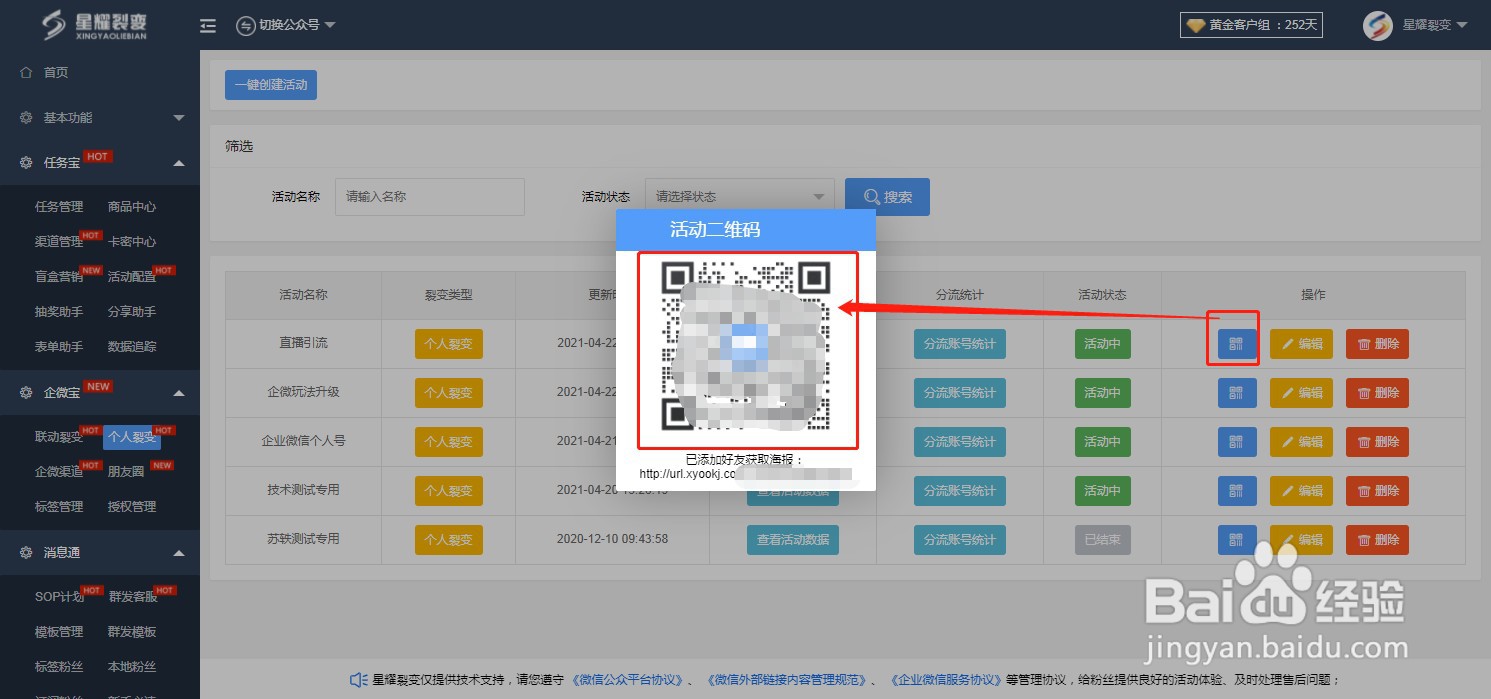Open 抽奖助手 in the sidebar

click(59, 312)
